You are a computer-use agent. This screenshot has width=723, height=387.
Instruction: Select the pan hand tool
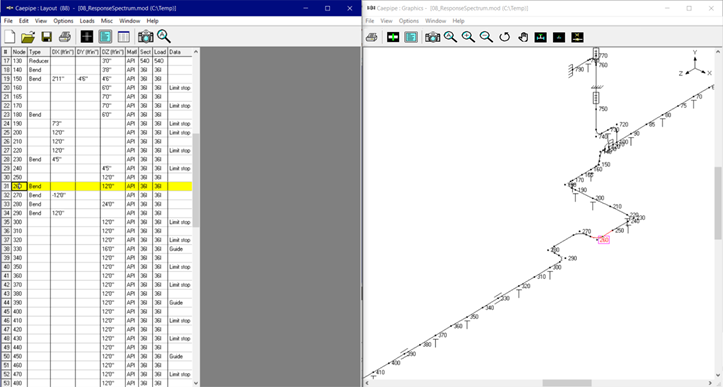[522, 37]
